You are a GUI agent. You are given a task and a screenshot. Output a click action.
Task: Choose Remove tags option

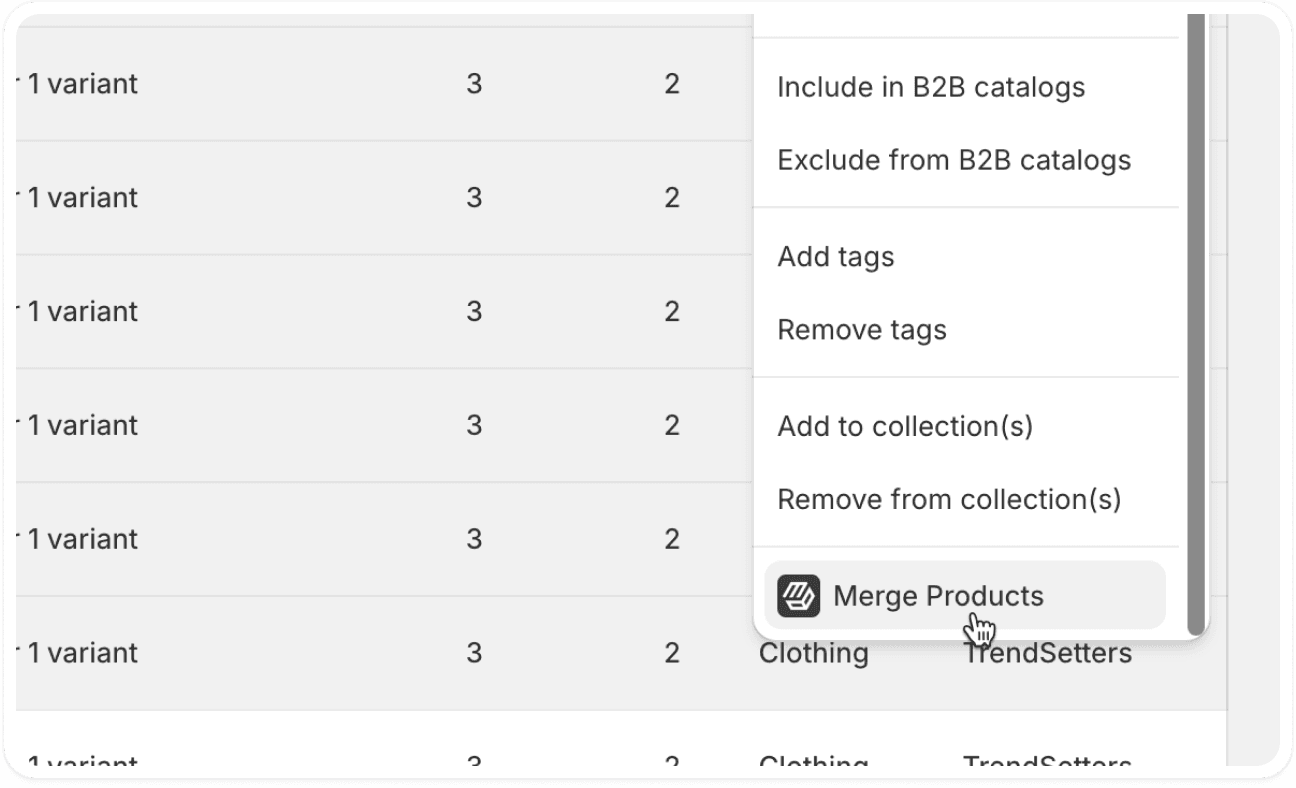click(862, 329)
